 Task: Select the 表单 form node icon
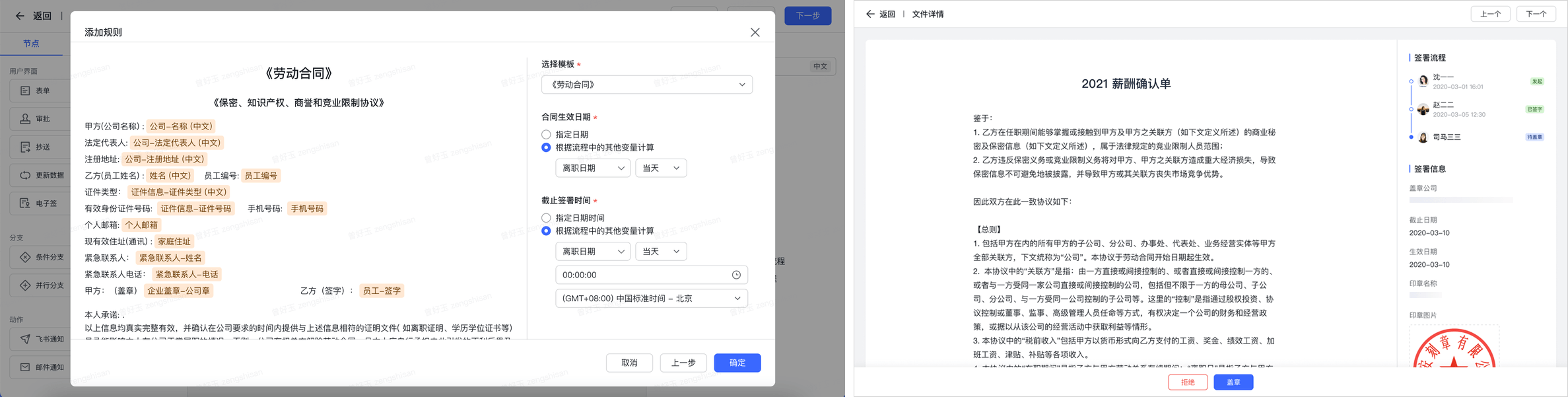pos(25,90)
